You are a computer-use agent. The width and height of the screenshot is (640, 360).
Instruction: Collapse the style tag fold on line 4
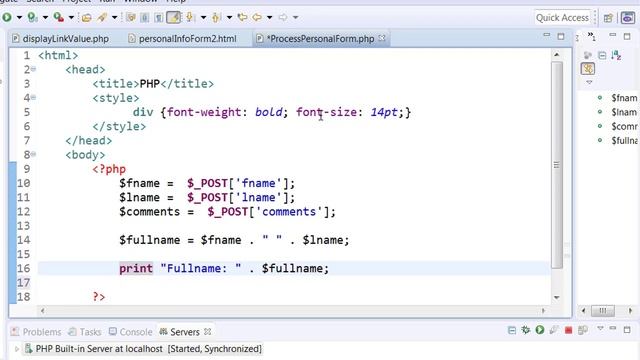coord(34,98)
